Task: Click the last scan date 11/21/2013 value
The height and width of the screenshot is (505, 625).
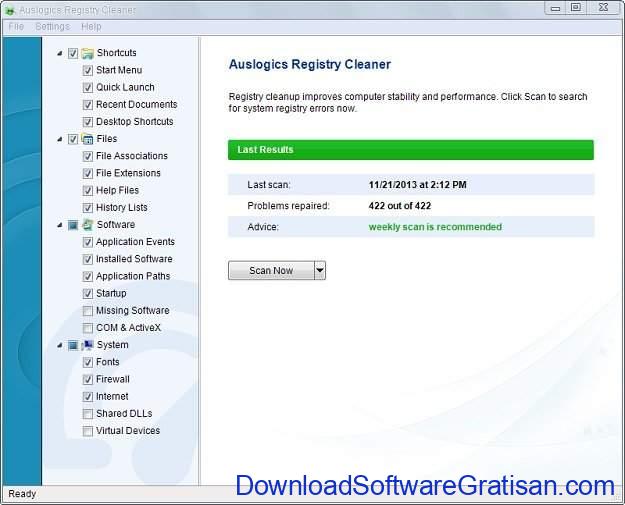Action: point(417,185)
